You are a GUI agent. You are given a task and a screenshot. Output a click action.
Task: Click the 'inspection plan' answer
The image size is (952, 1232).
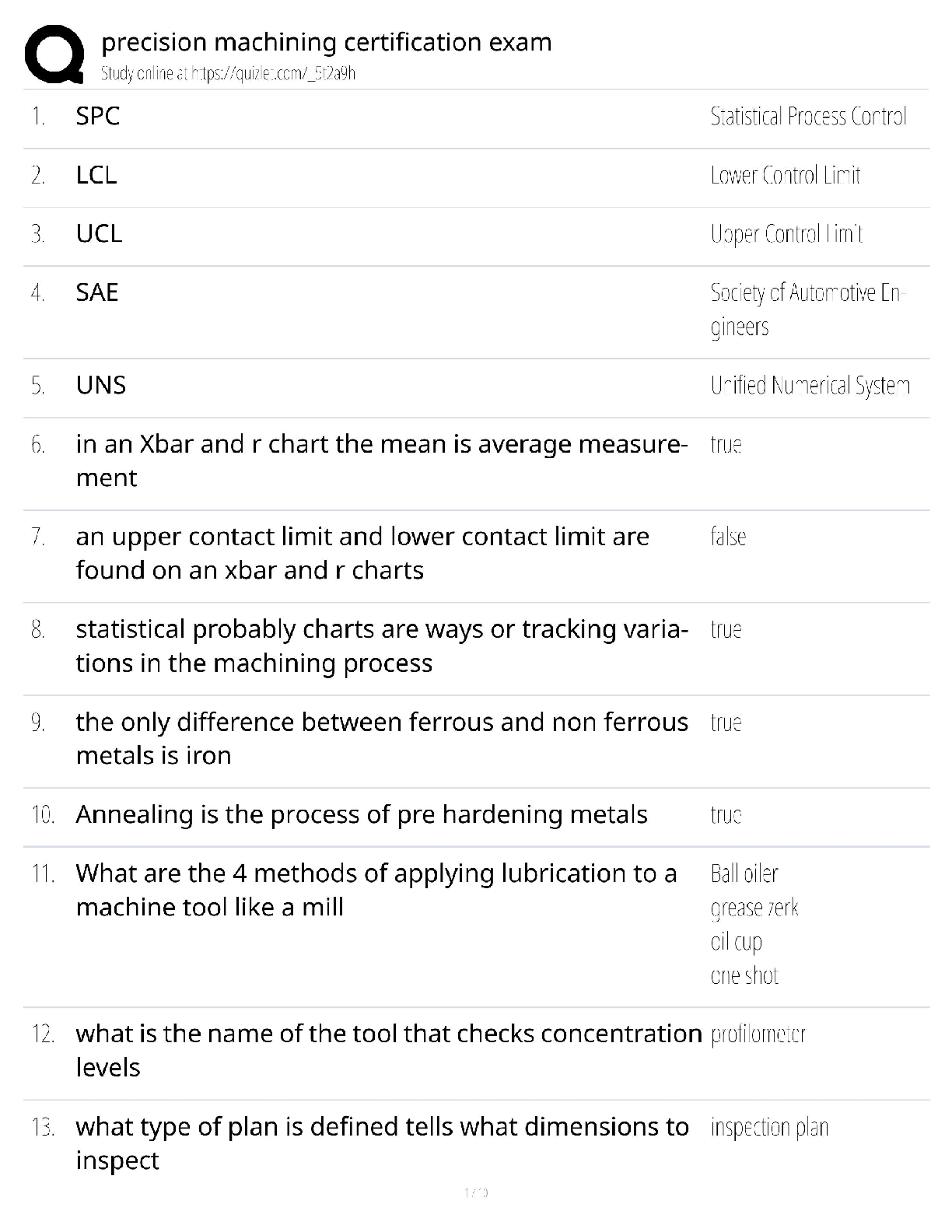tap(769, 1128)
